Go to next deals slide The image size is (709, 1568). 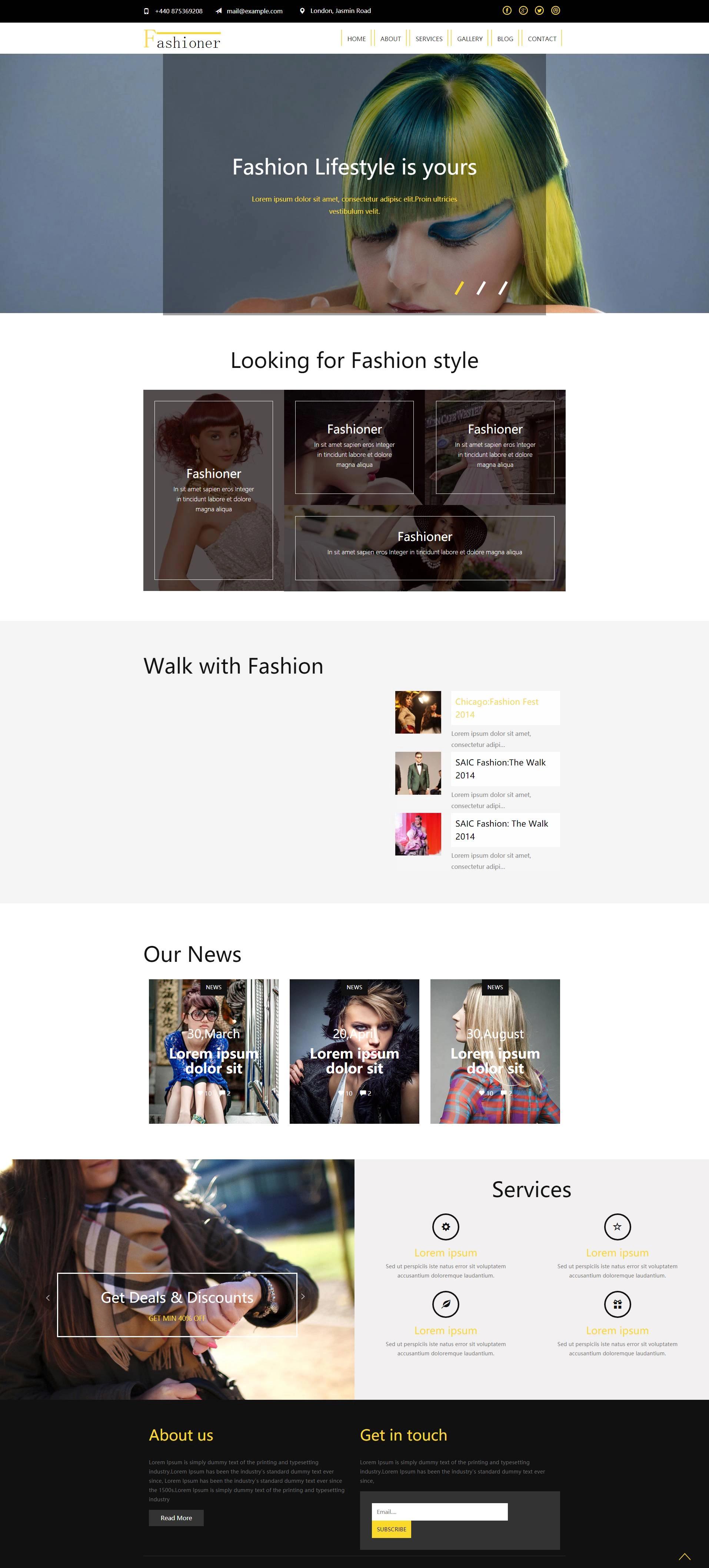click(303, 1296)
